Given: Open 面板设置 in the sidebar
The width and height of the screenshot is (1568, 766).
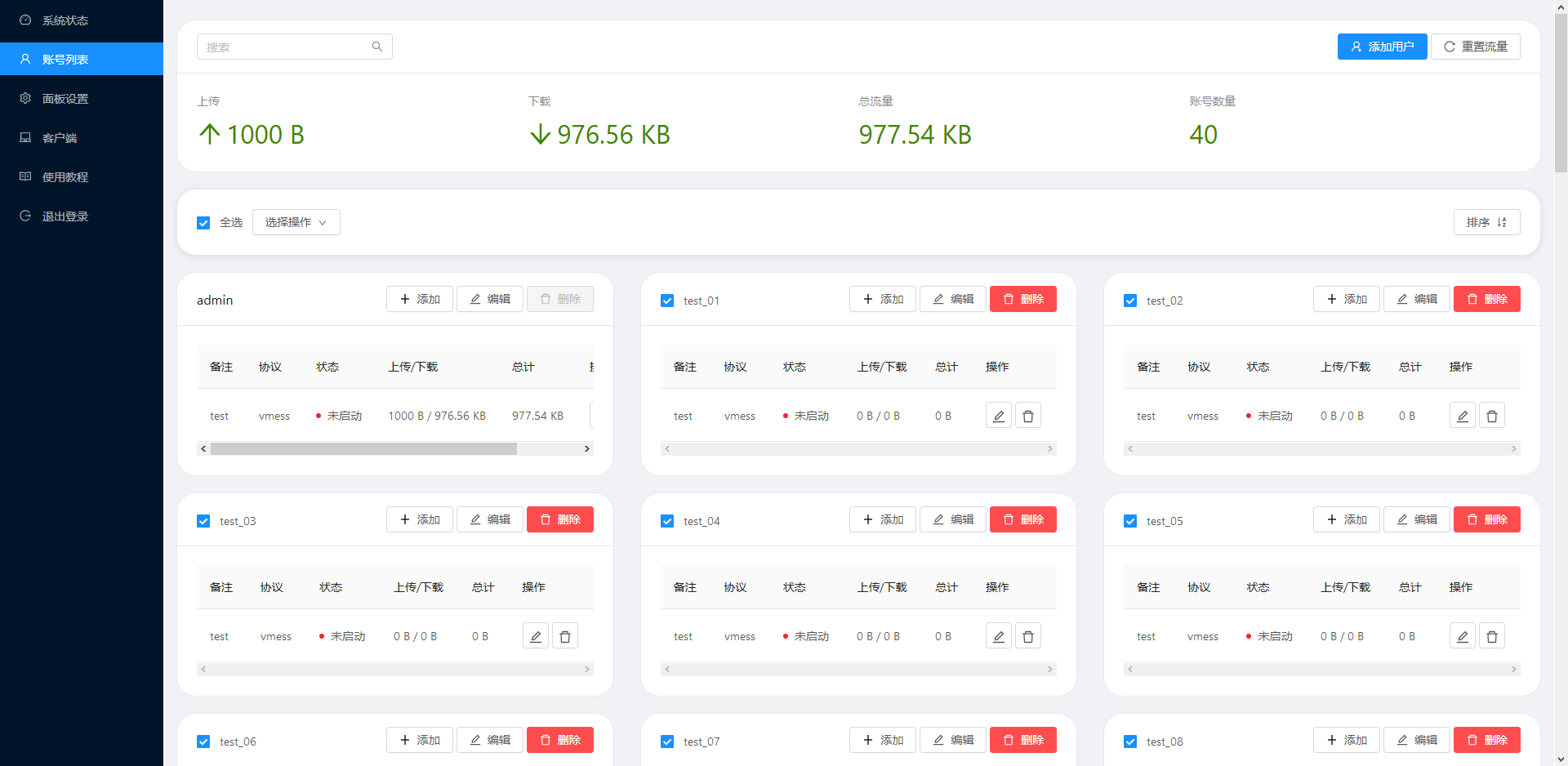Looking at the screenshot, I should tap(82, 98).
